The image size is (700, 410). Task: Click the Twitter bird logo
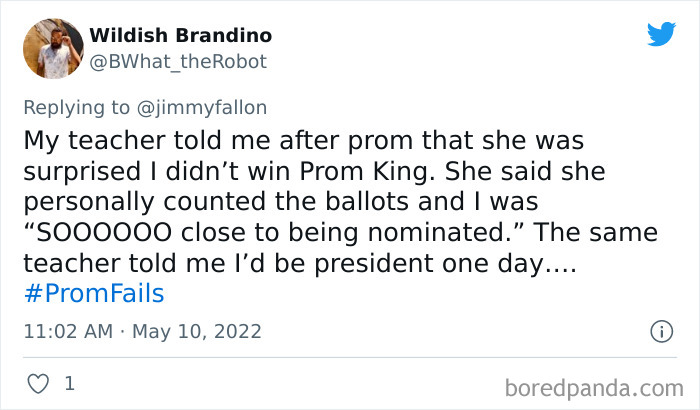[661, 34]
